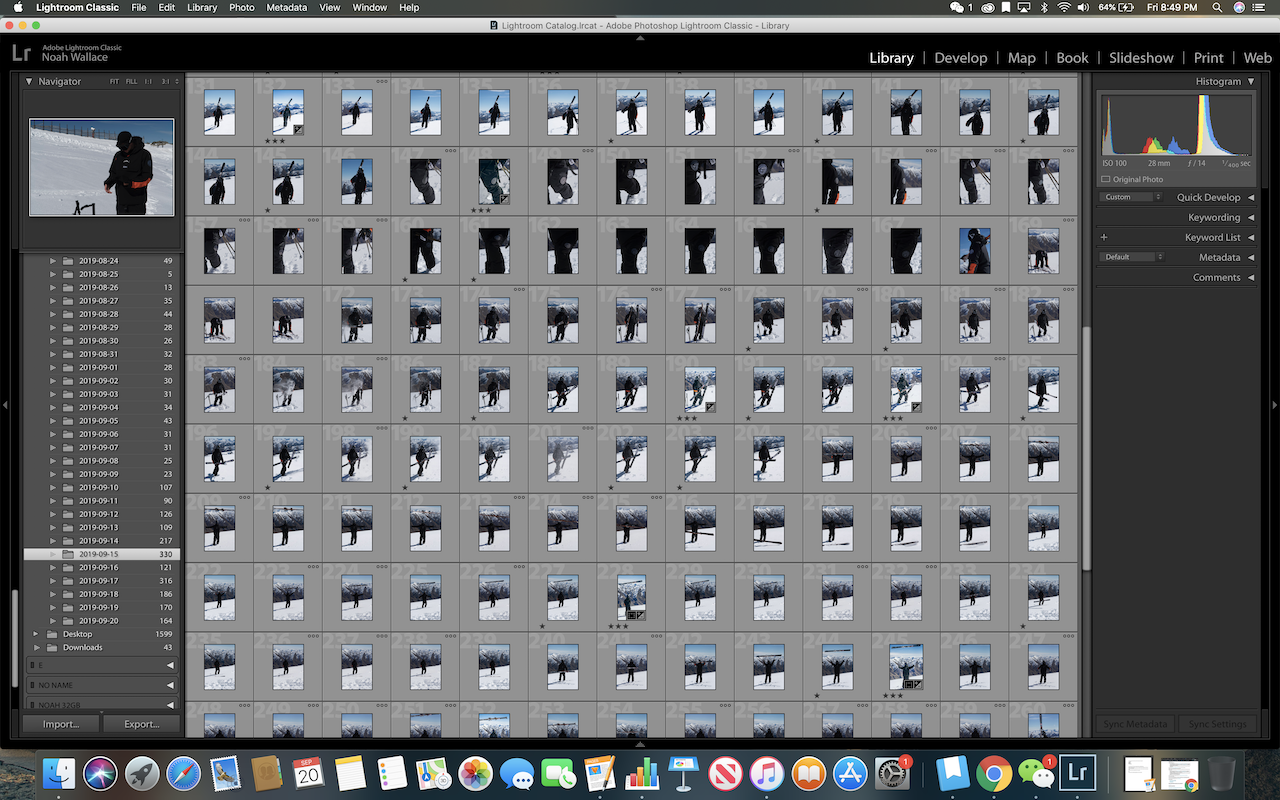Expand the Quick Develop panel
Image resolution: width=1280 pixels, height=800 pixels.
pyautogui.click(x=1250, y=198)
